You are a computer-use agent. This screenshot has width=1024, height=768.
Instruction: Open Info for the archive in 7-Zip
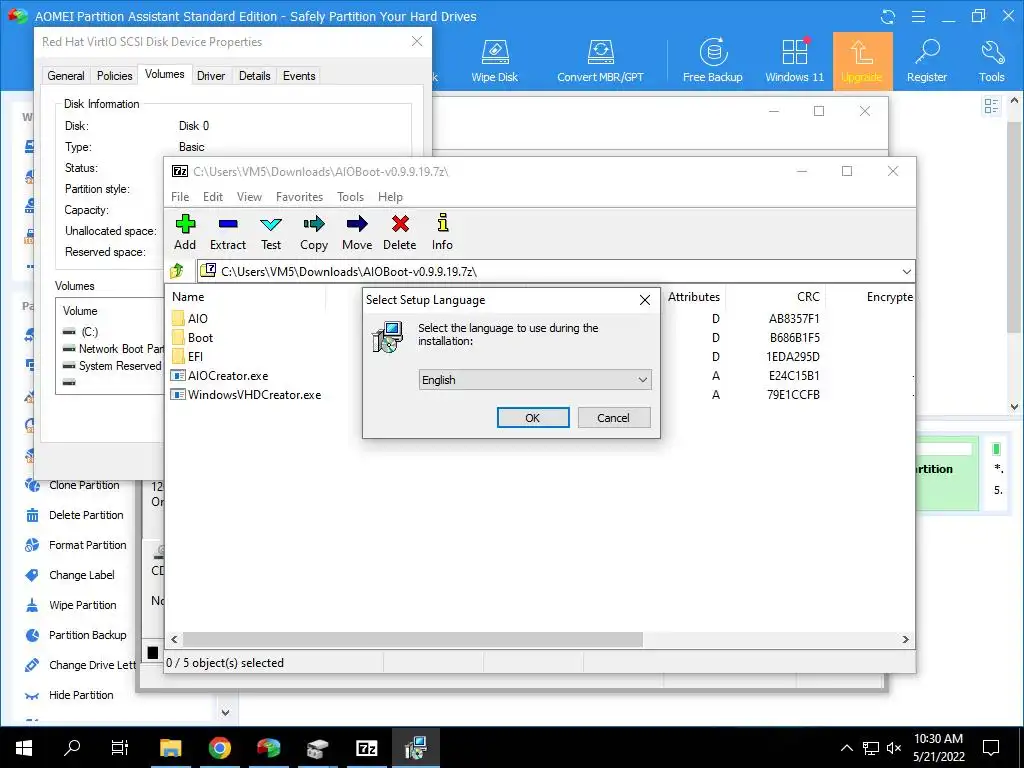coord(442,232)
